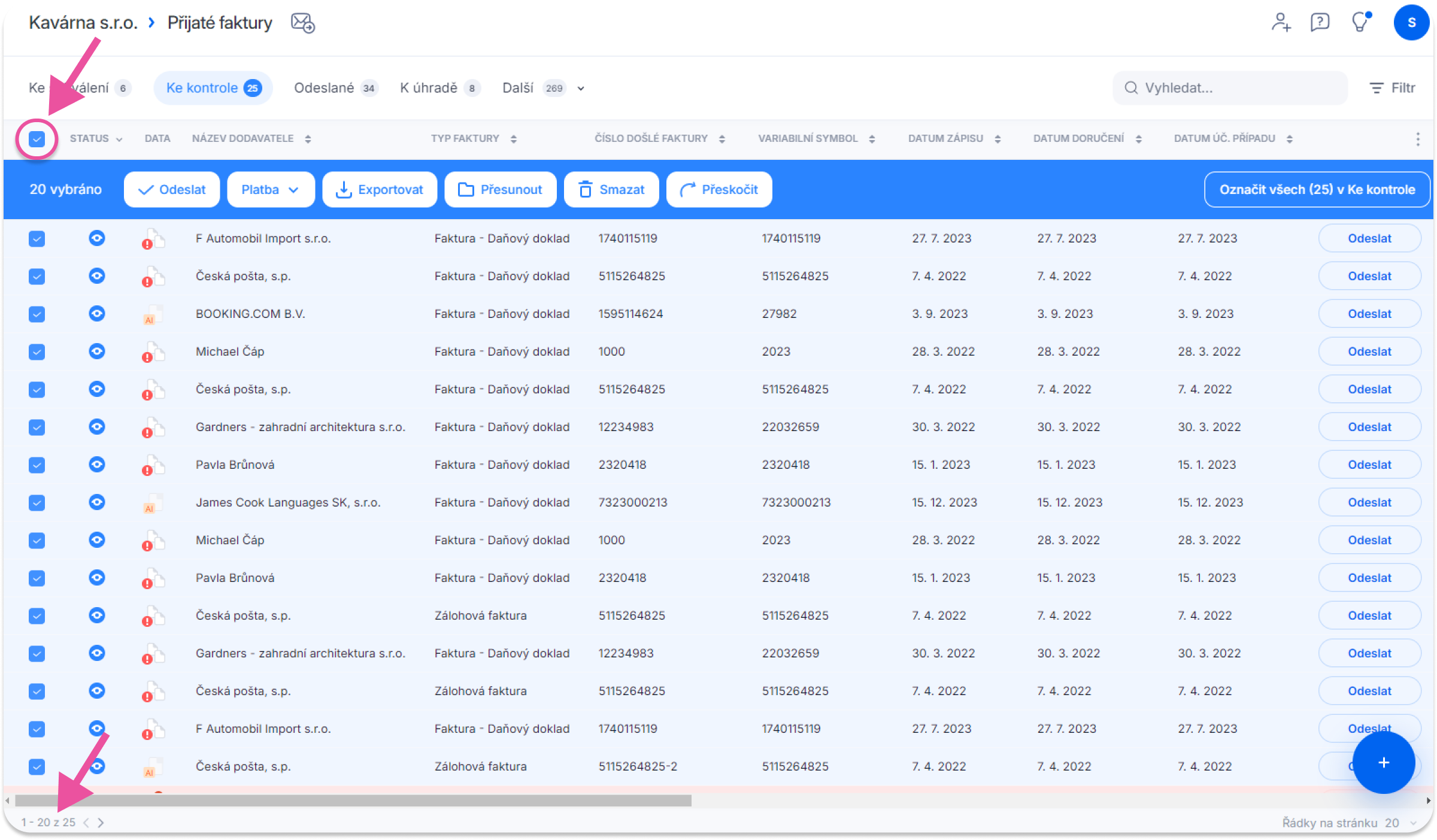
Task: Switch to K úhradě tab
Action: click(x=439, y=88)
